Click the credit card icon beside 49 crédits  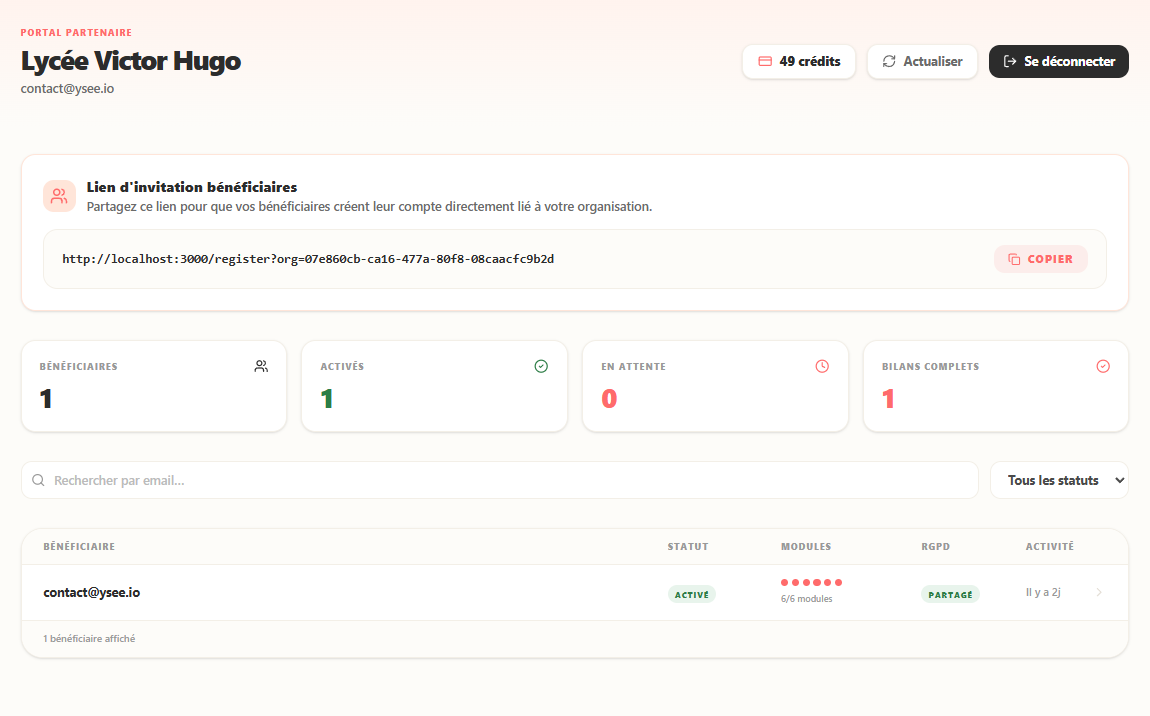(765, 61)
